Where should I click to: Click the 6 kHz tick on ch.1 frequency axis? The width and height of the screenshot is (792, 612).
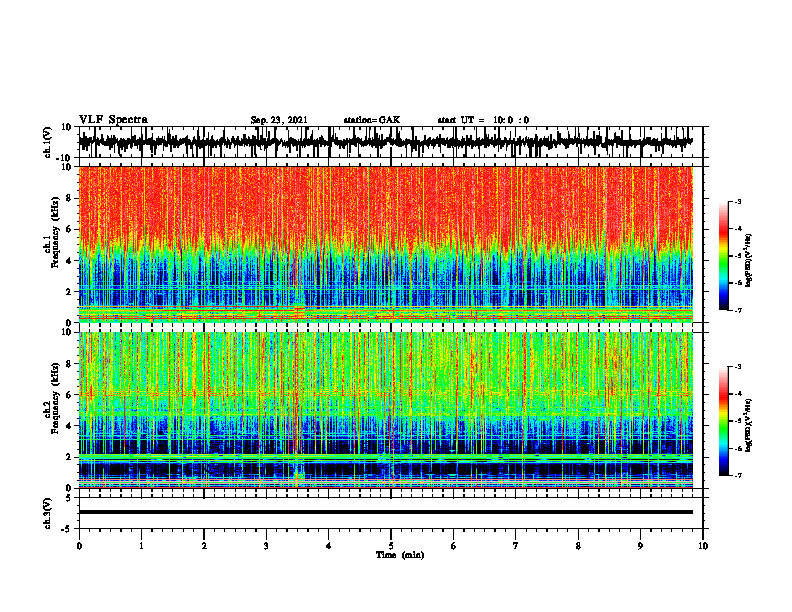[x=69, y=229]
